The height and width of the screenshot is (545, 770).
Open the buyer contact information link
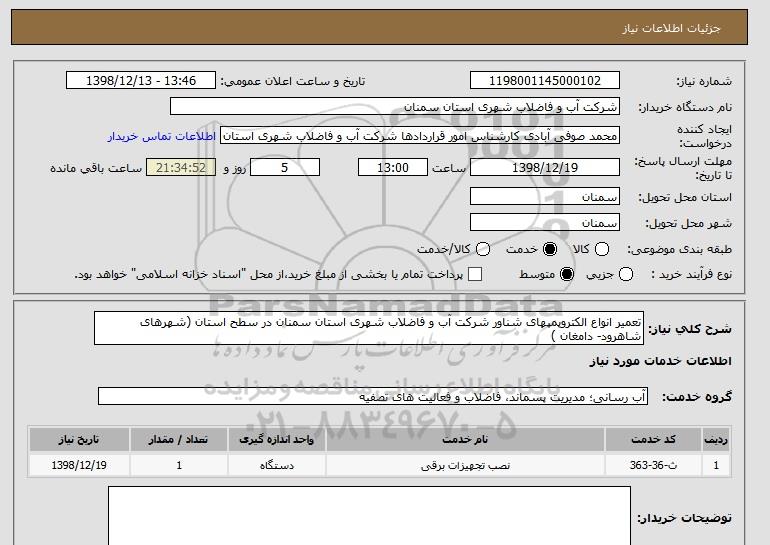(x=162, y=136)
